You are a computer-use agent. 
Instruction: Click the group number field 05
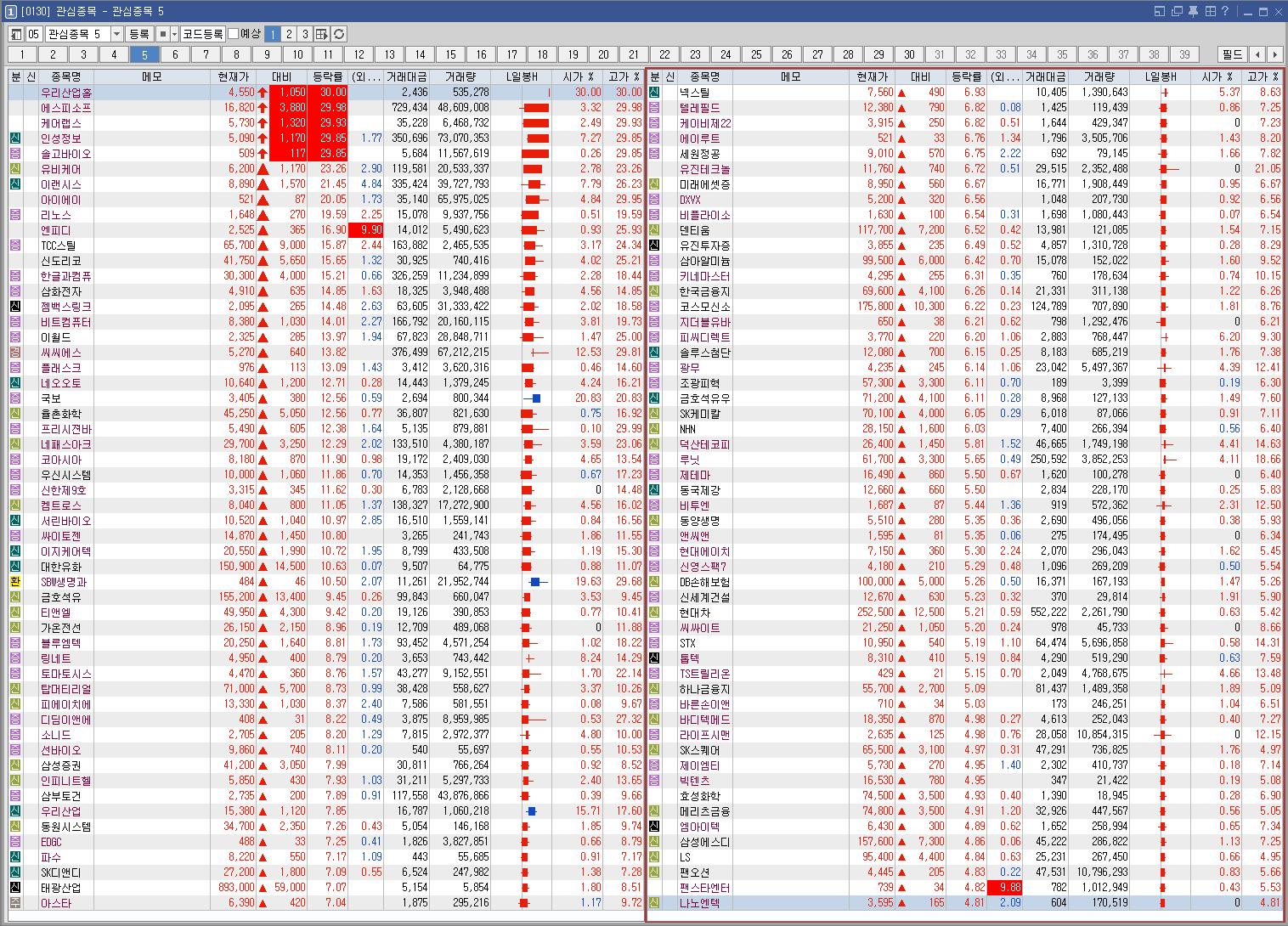point(34,34)
